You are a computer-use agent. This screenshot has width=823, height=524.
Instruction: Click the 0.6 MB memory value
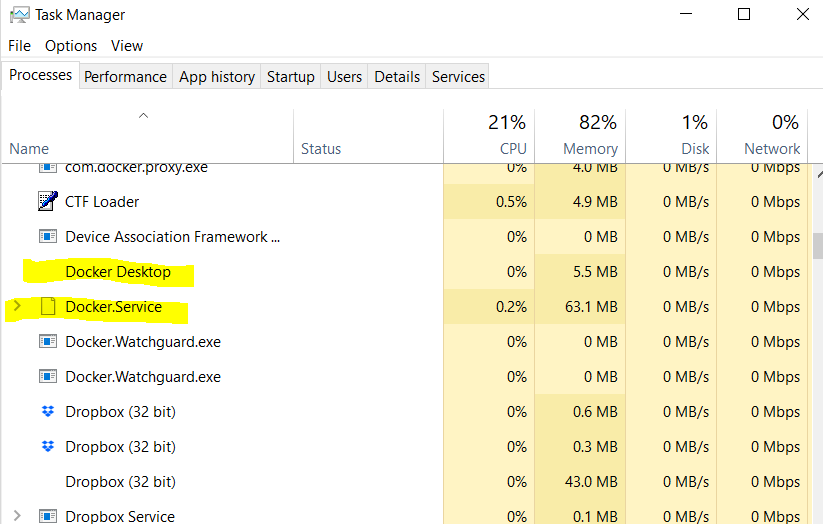(x=595, y=412)
